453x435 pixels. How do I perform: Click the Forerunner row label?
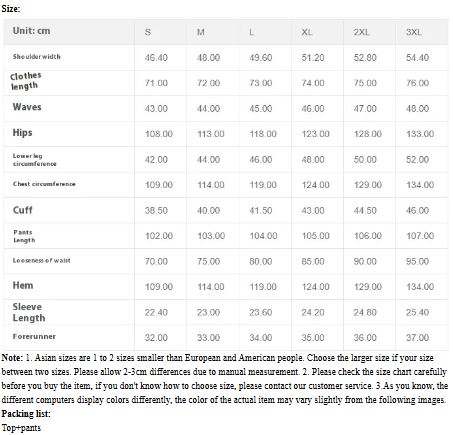[x=34, y=337]
